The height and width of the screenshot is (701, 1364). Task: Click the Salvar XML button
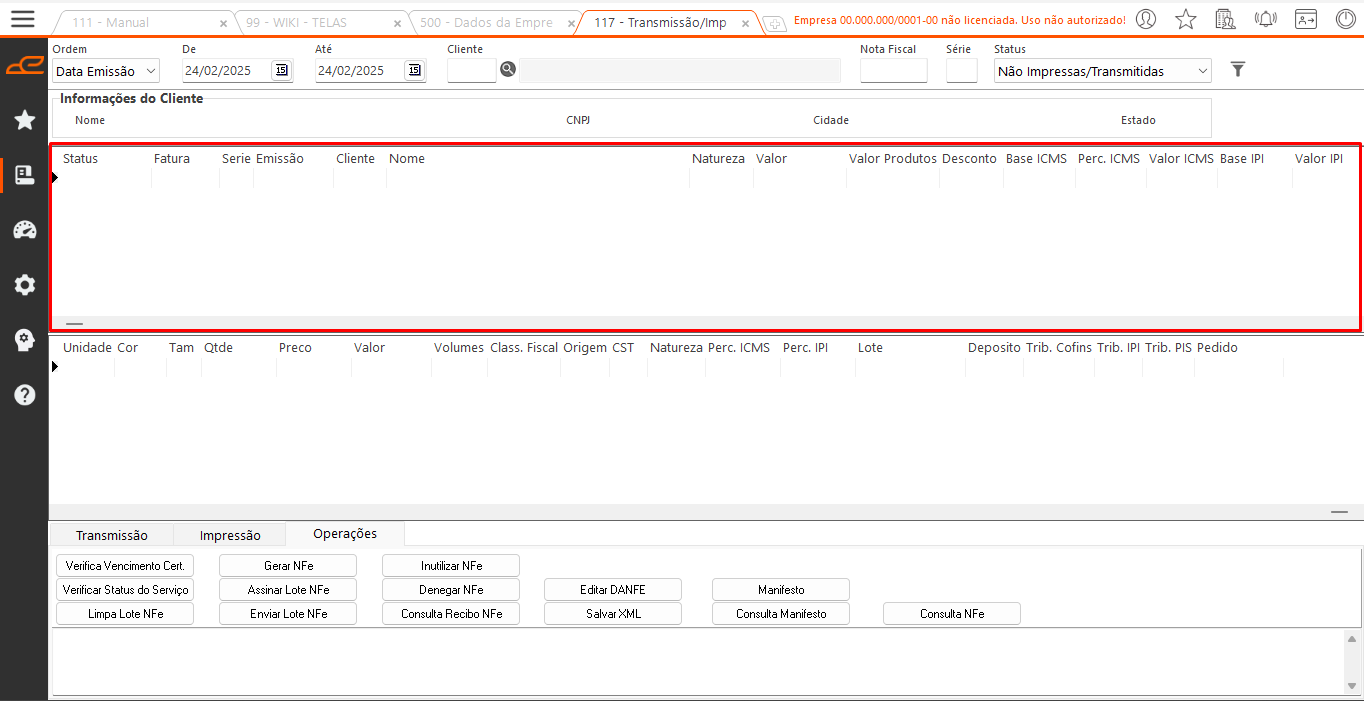pos(613,614)
